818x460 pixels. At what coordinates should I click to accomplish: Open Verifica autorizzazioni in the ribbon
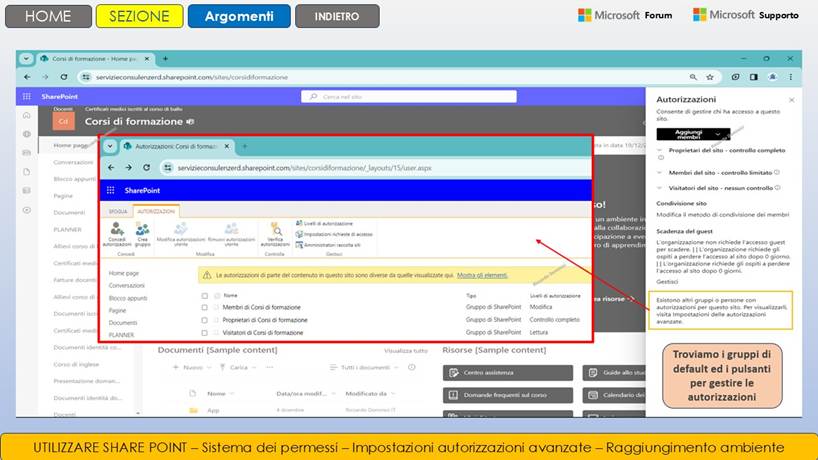(275, 234)
